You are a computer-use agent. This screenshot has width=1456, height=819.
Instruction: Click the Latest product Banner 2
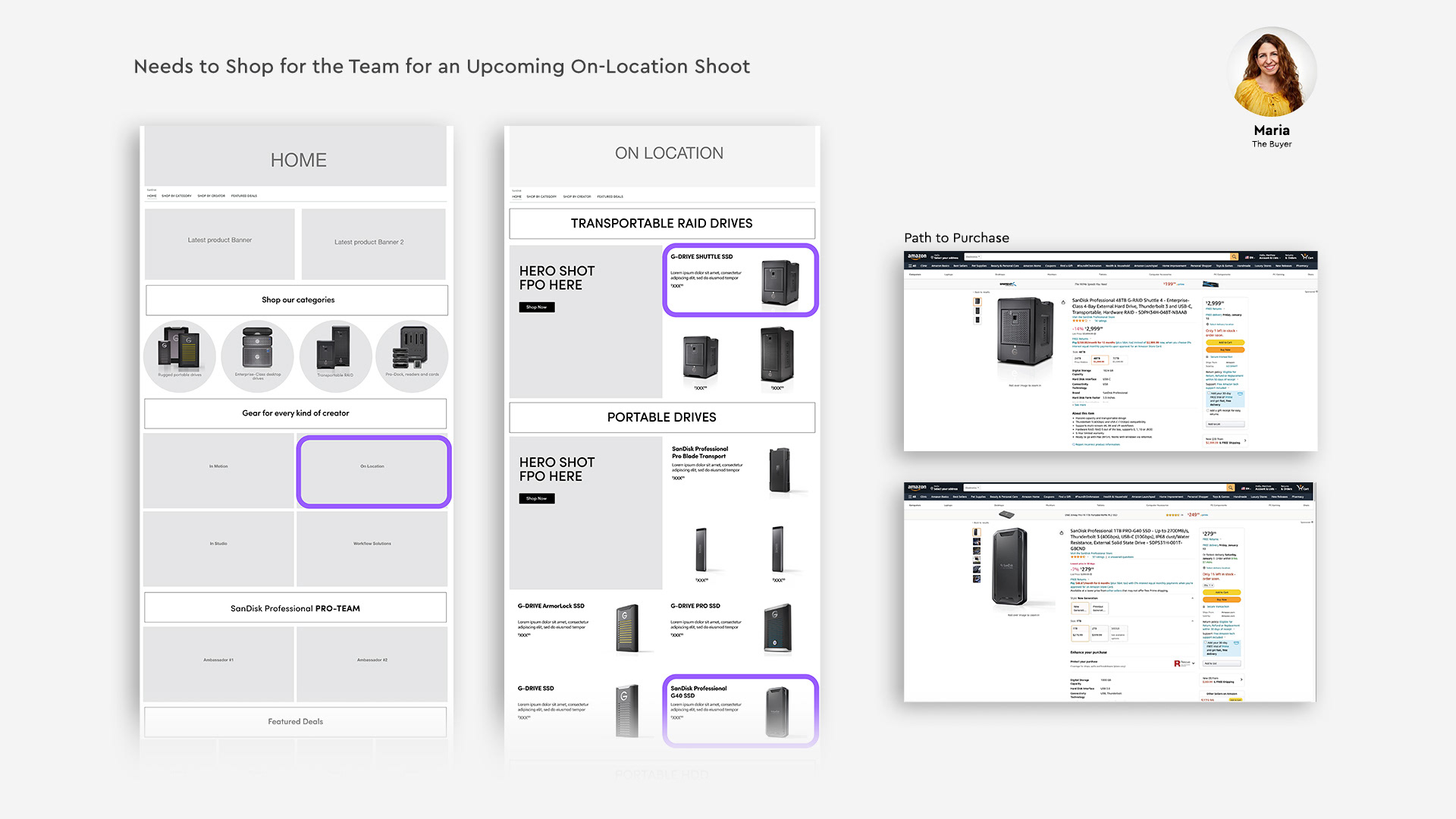374,244
